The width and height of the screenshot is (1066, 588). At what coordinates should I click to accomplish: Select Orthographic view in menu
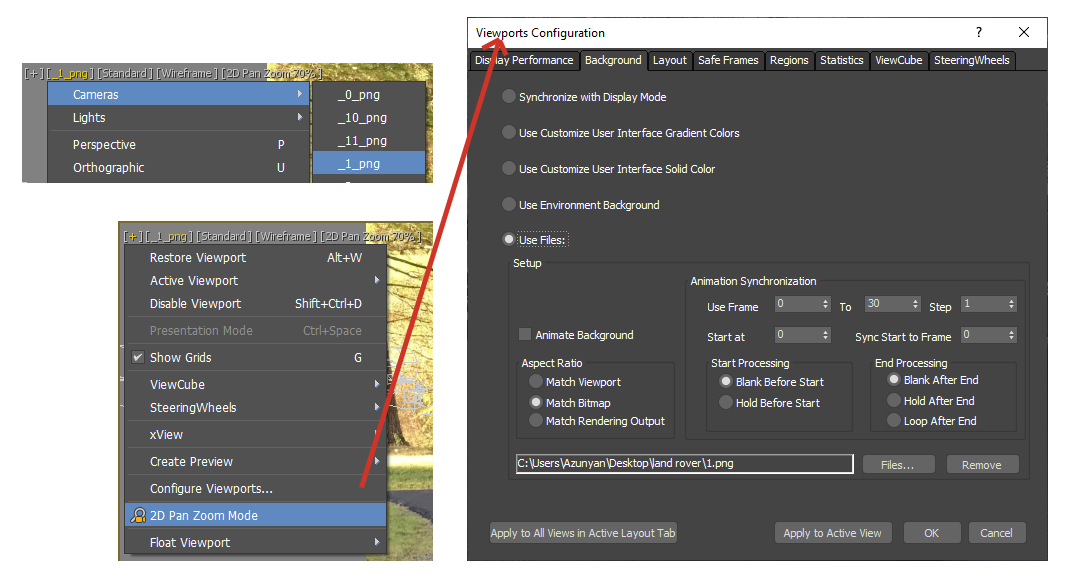(x=179, y=167)
